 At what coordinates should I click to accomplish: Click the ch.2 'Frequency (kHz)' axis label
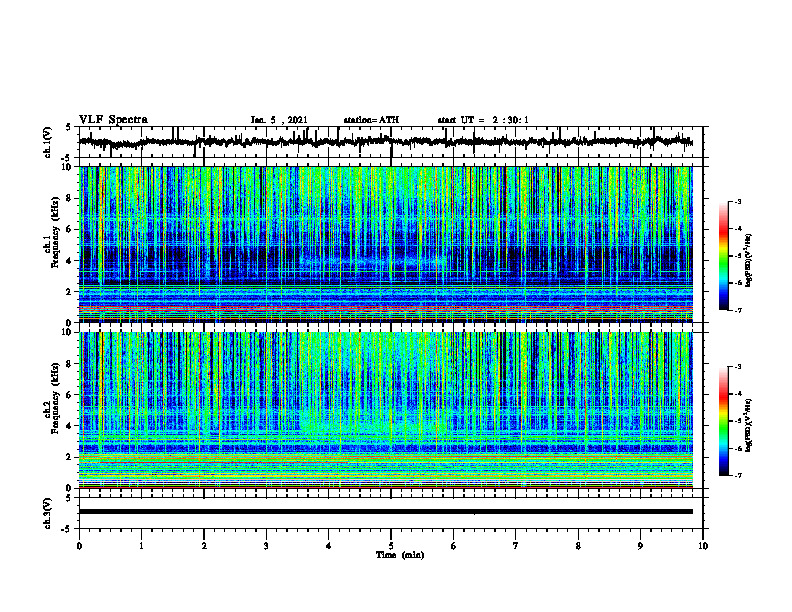[x=55, y=398]
